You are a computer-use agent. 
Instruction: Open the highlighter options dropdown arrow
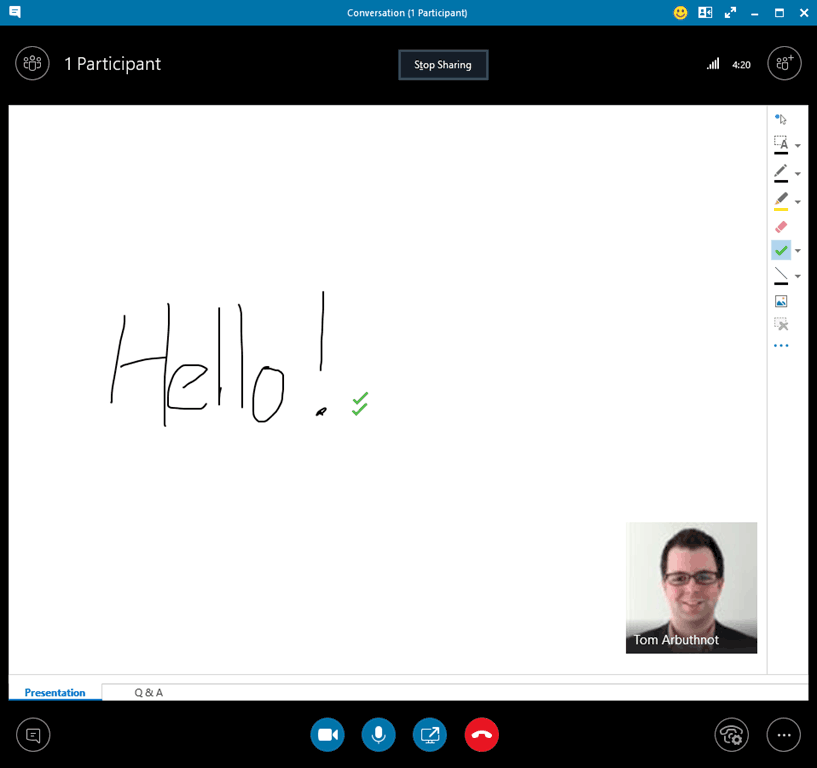click(x=798, y=202)
